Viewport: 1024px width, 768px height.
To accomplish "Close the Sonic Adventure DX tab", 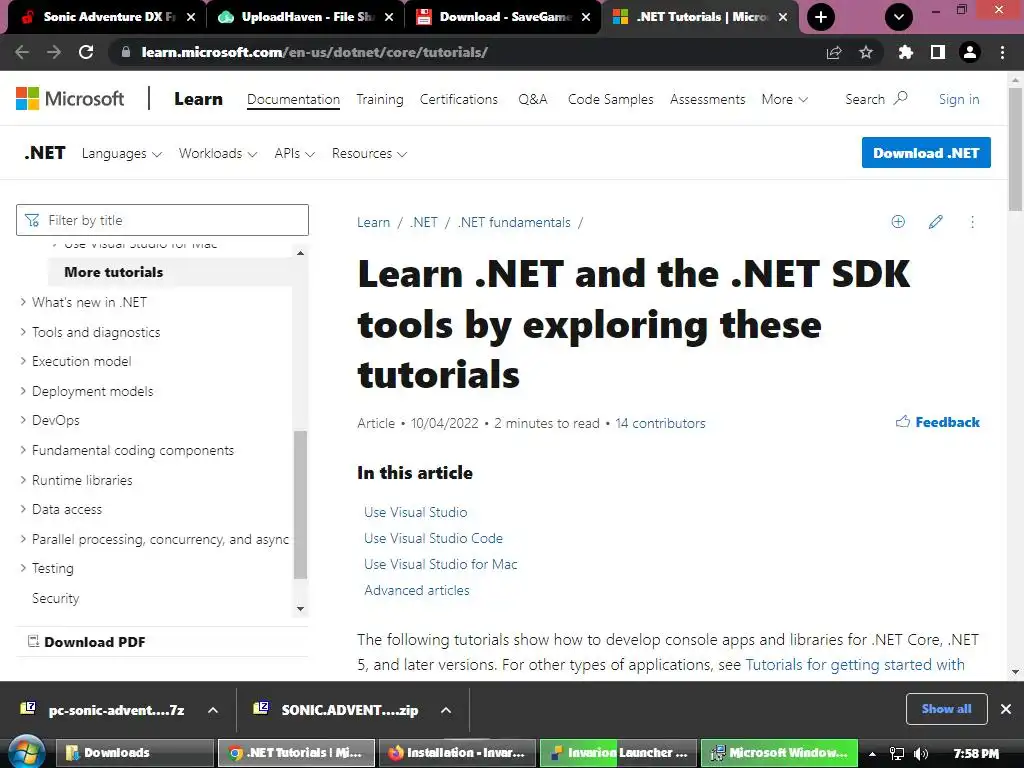I will click(191, 17).
